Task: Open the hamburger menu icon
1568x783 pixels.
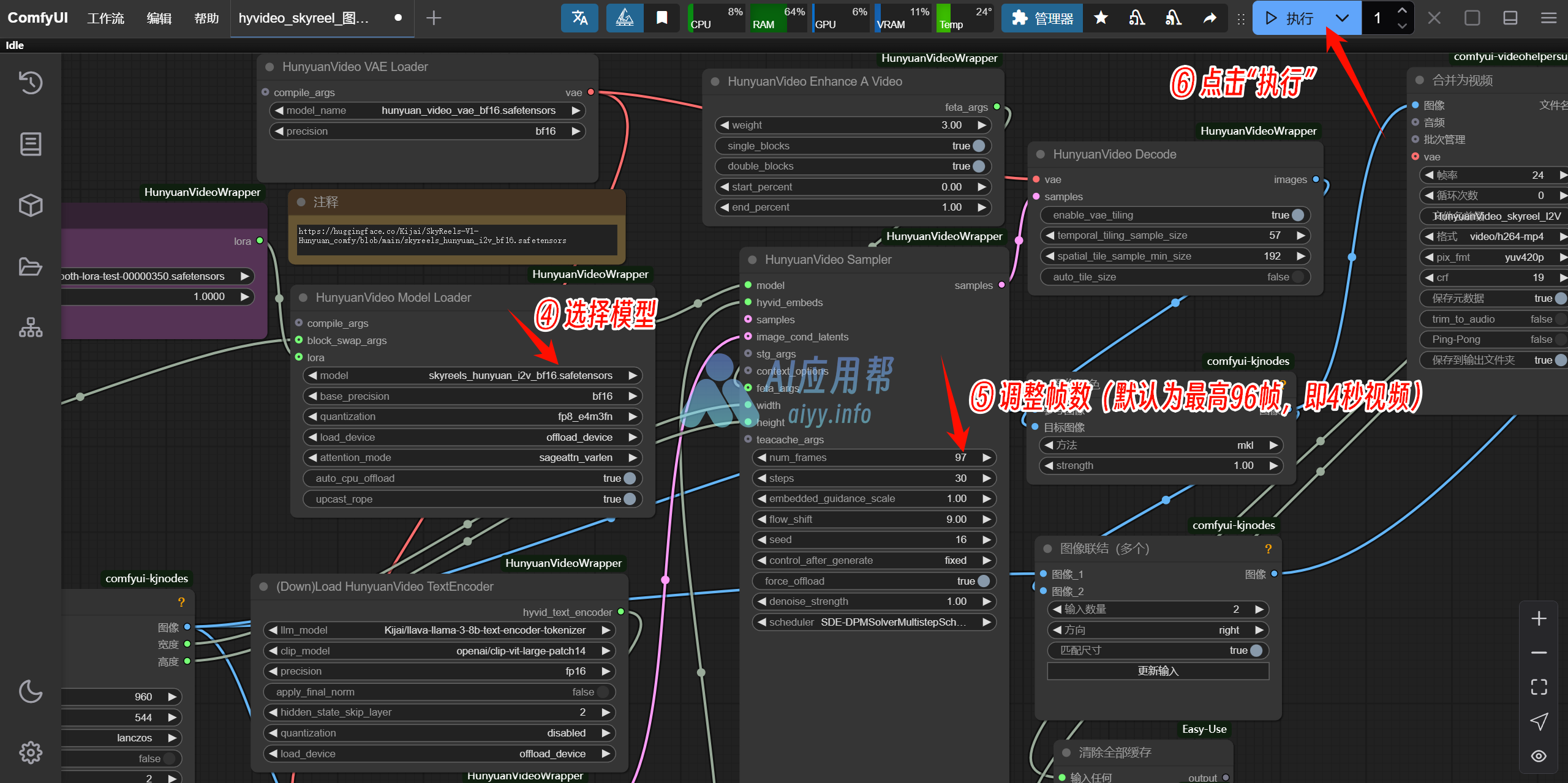Action: [x=1549, y=18]
